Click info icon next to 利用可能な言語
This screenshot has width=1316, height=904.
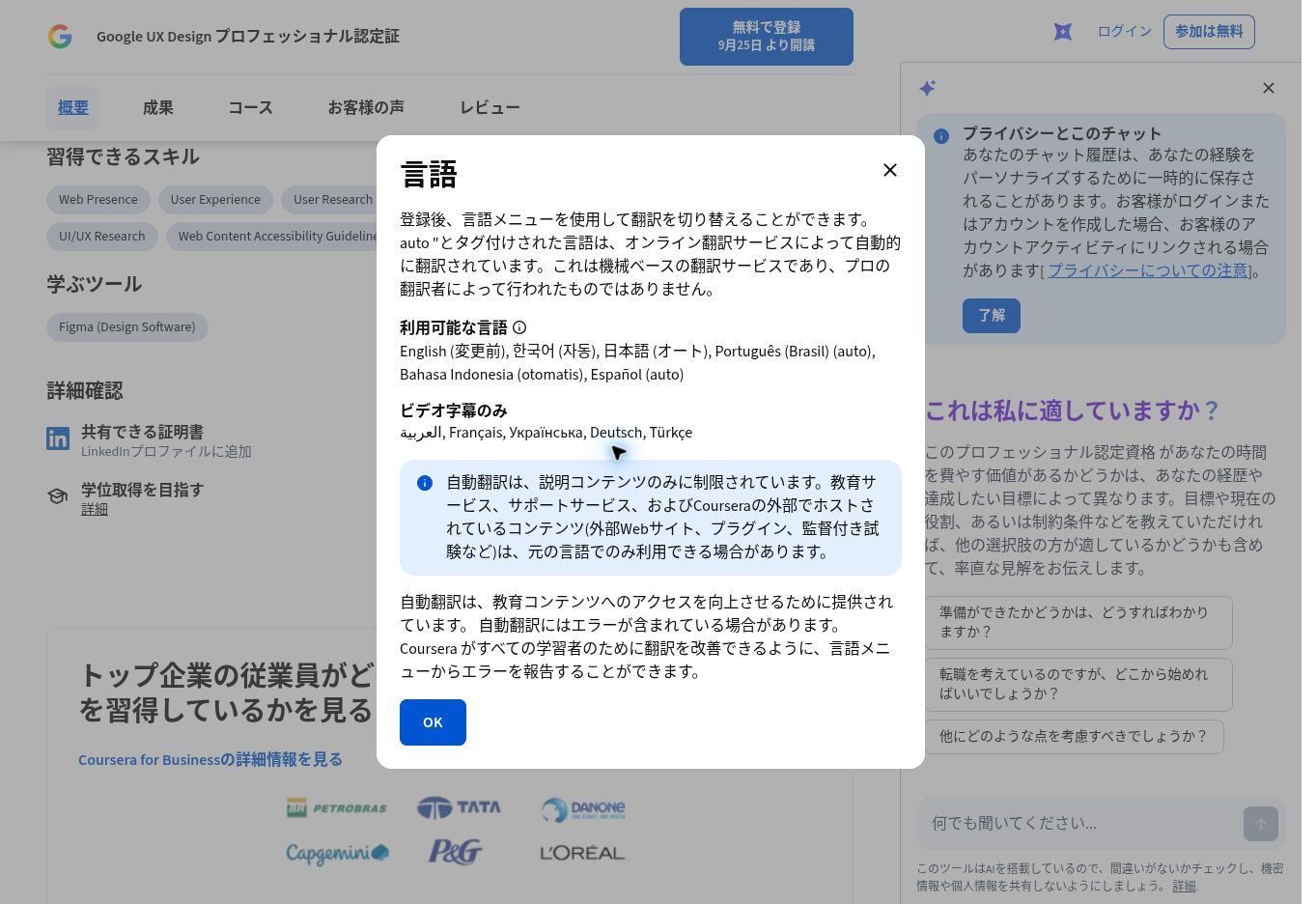(x=519, y=327)
